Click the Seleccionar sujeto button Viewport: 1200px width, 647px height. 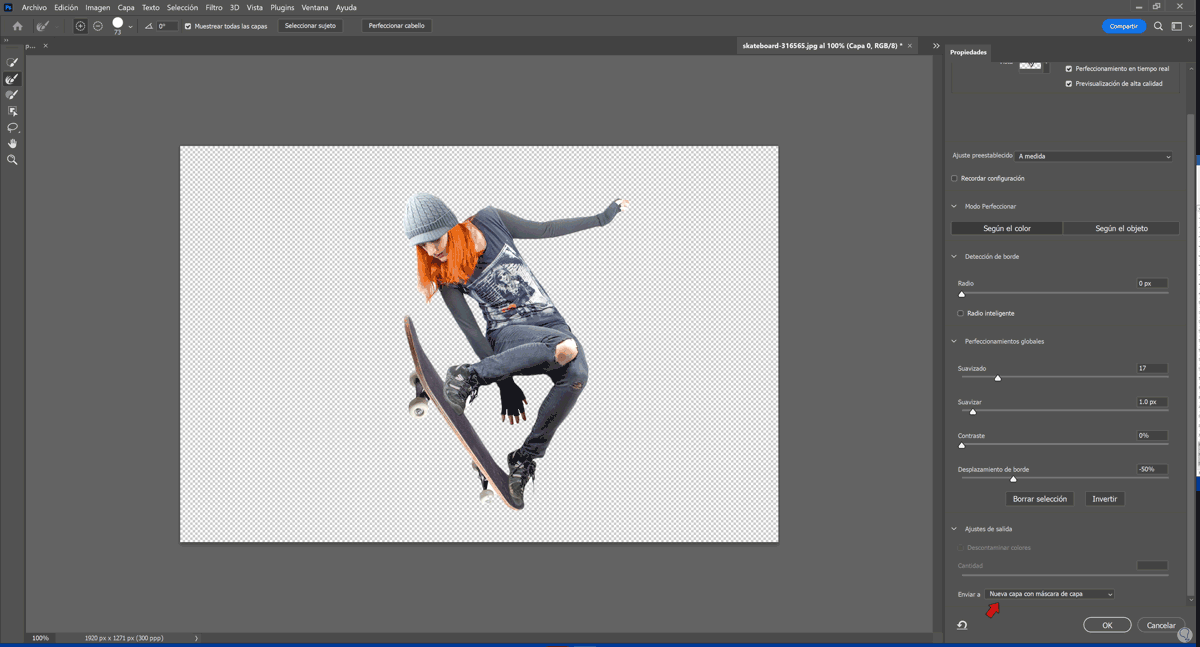(310, 26)
